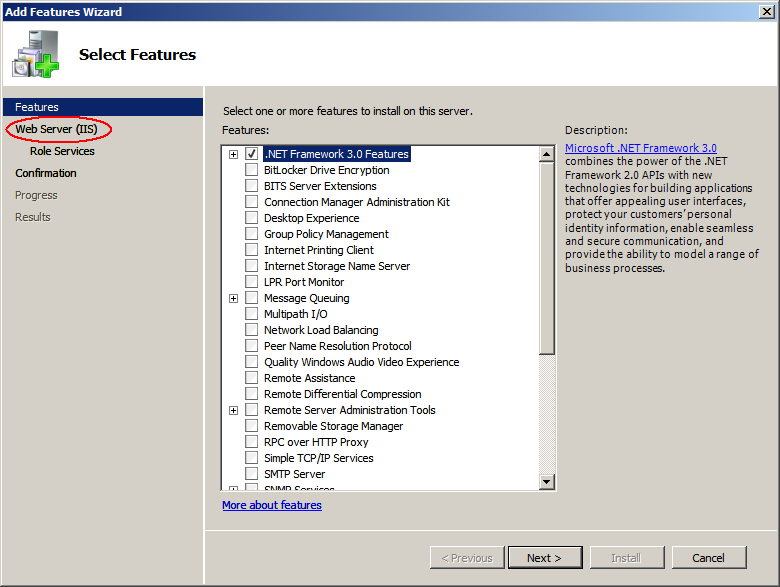The width and height of the screenshot is (780, 587).
Task: Tick the Multipath I/O checkbox
Action: pyautogui.click(x=252, y=314)
